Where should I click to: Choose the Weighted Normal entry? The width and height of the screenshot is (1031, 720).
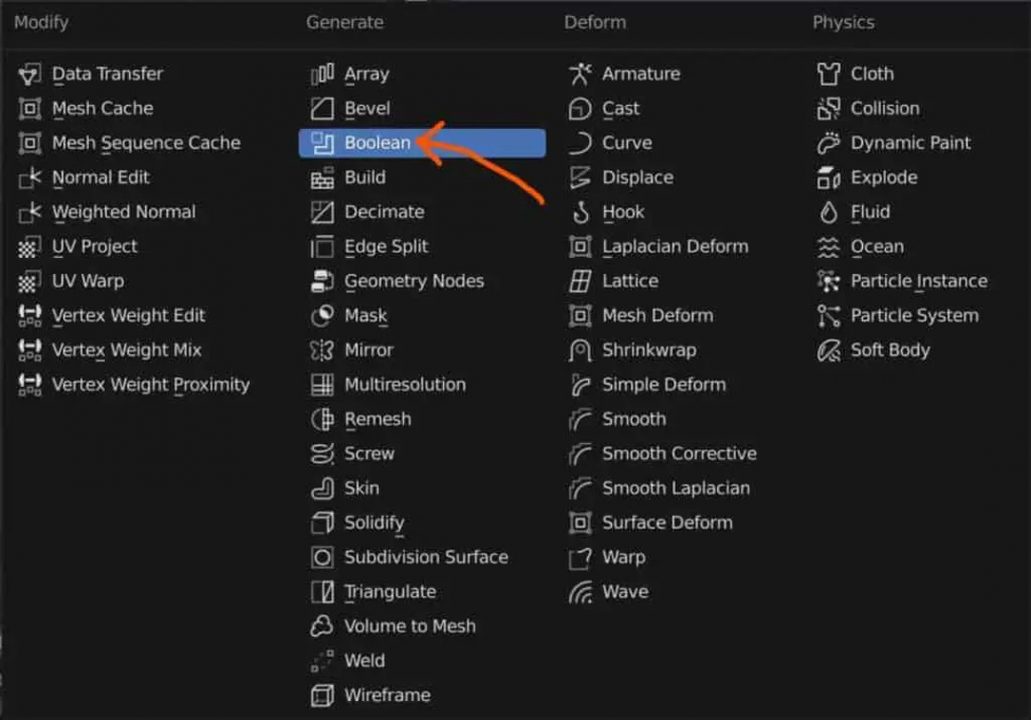click(123, 212)
